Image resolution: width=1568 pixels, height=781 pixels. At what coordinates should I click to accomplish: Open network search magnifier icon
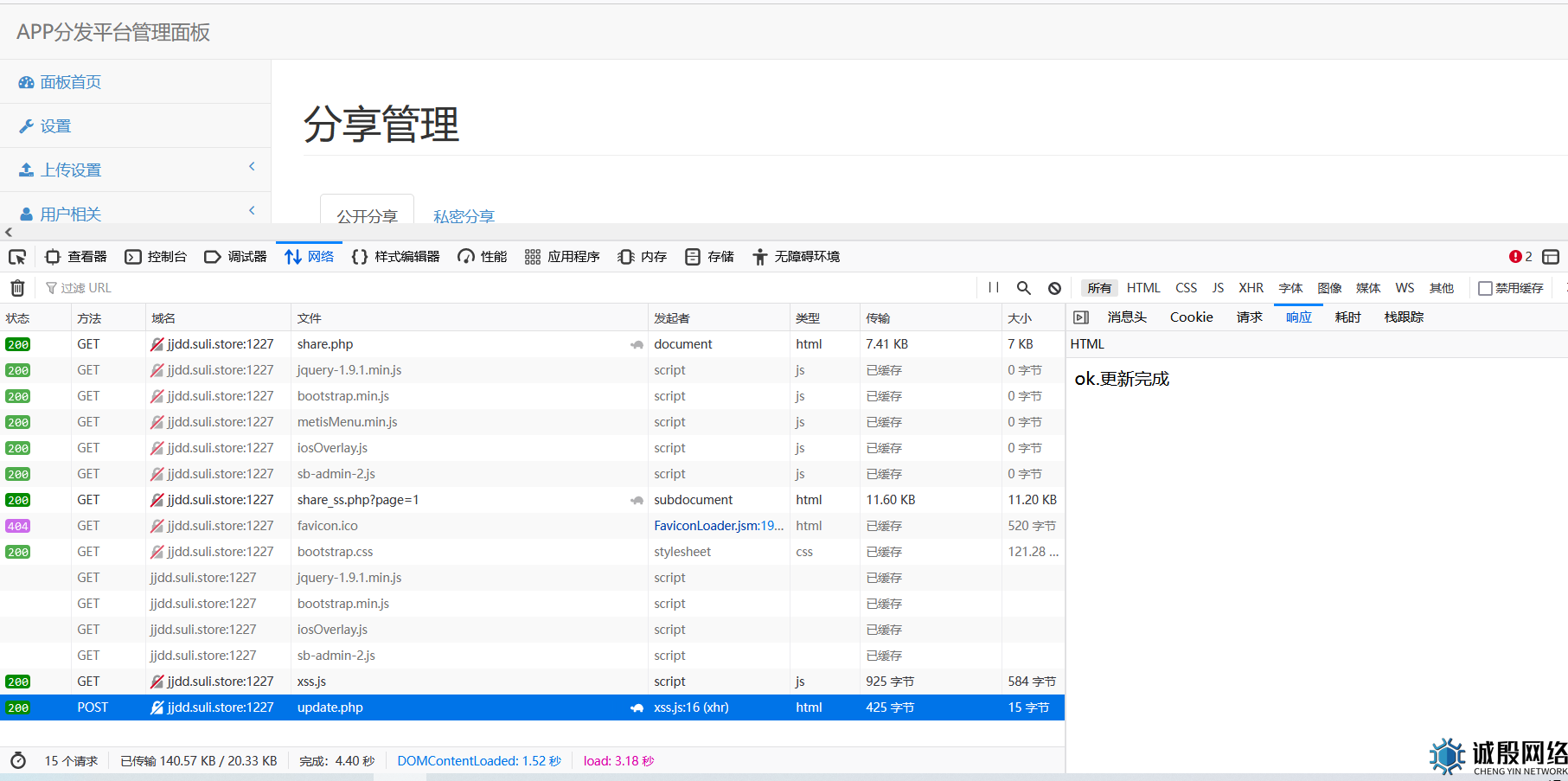(1024, 288)
